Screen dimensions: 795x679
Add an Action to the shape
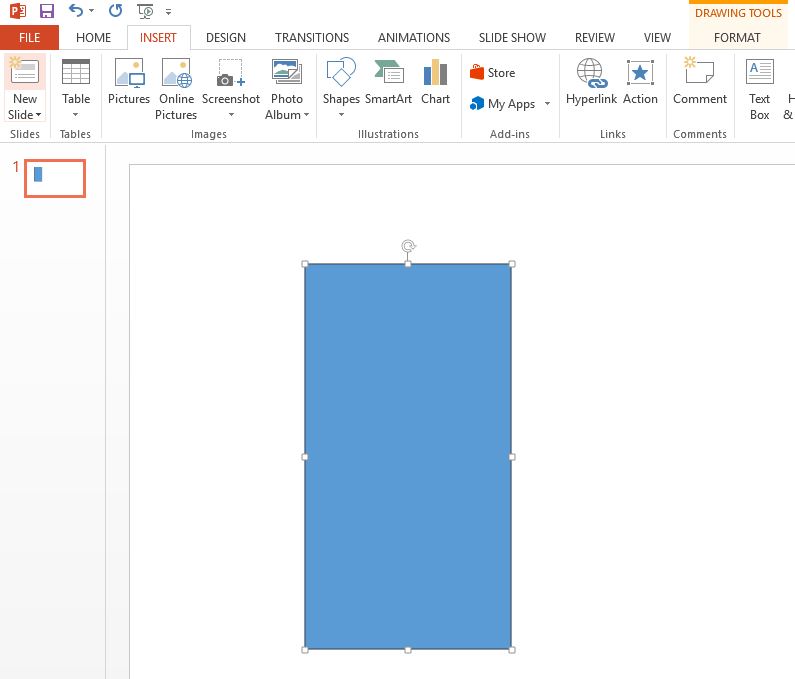point(640,81)
